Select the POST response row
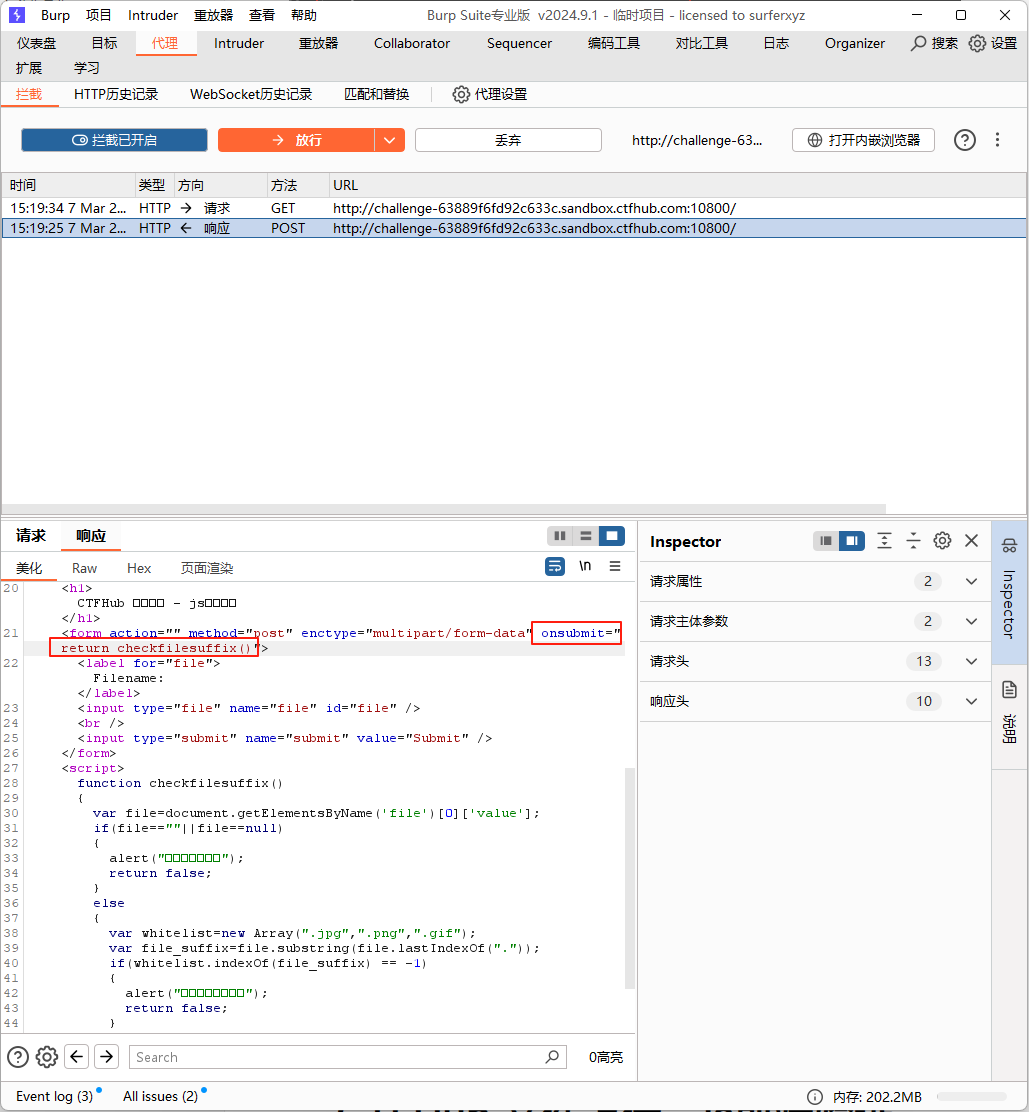 pos(514,228)
